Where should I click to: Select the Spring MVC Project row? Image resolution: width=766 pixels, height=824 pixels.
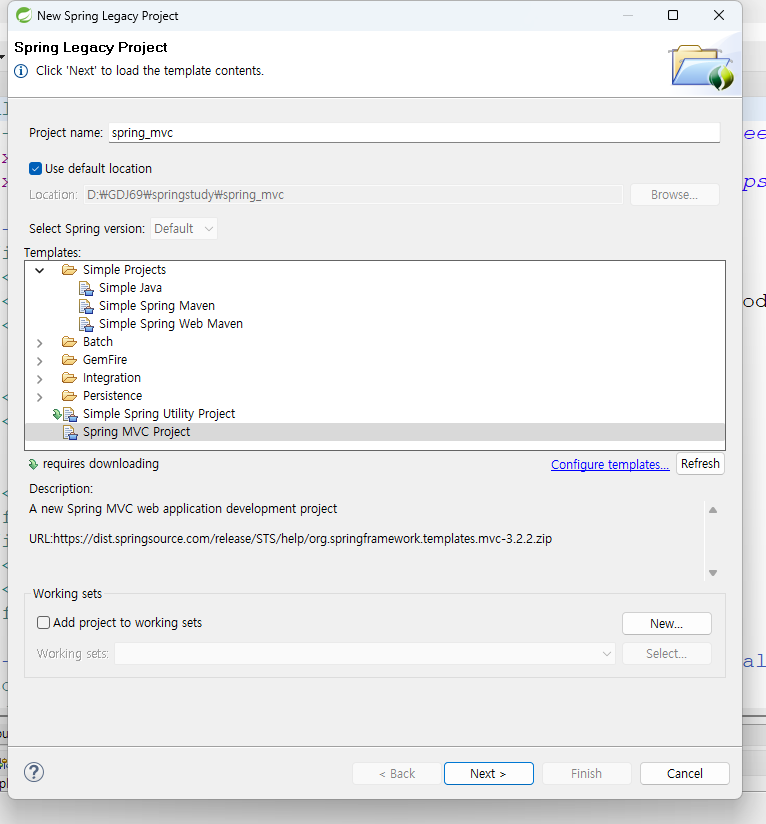(375, 432)
